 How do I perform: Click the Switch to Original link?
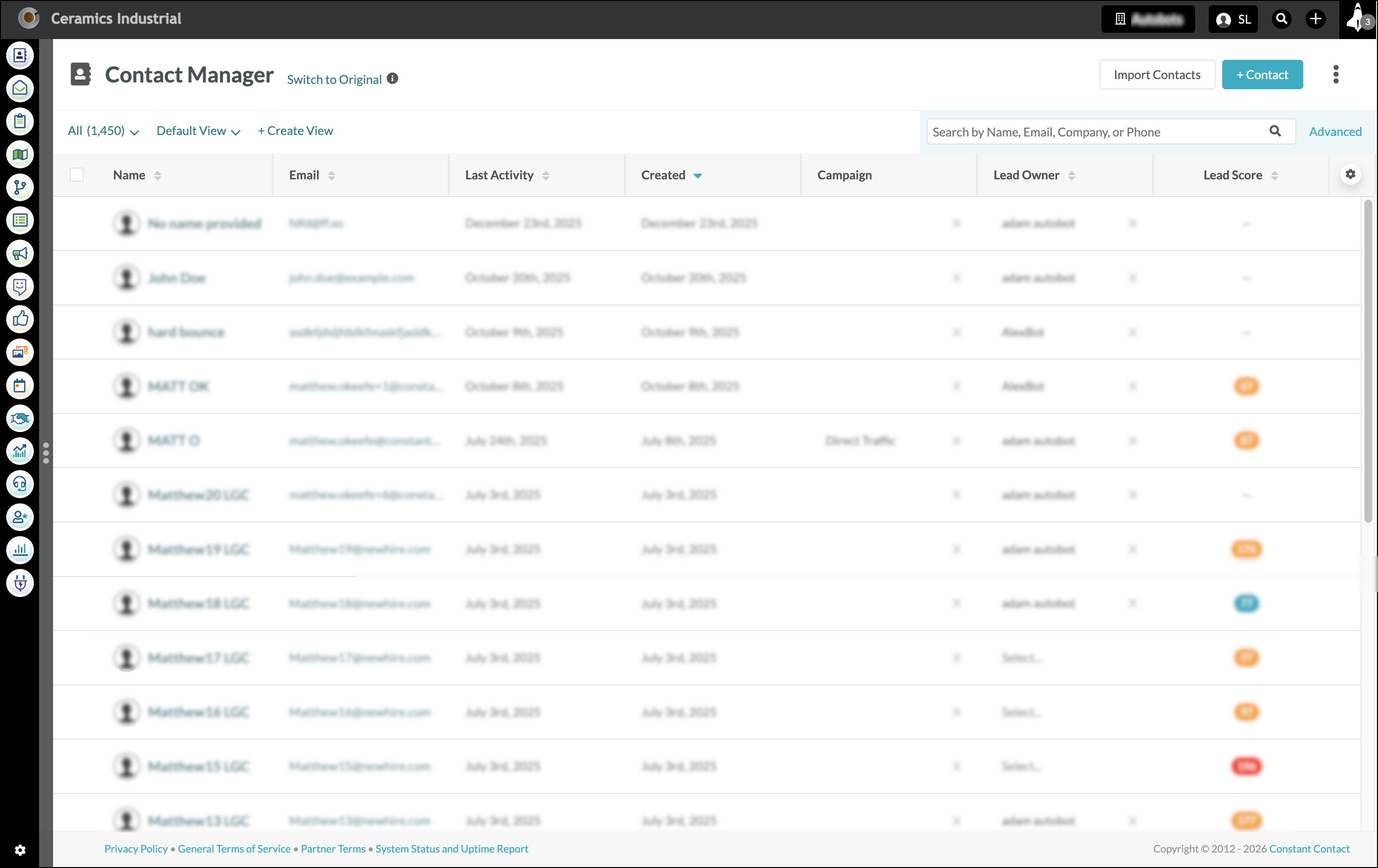click(334, 79)
